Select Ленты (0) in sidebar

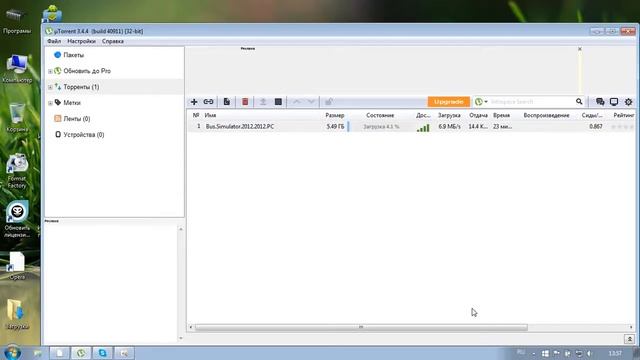[x=76, y=118]
